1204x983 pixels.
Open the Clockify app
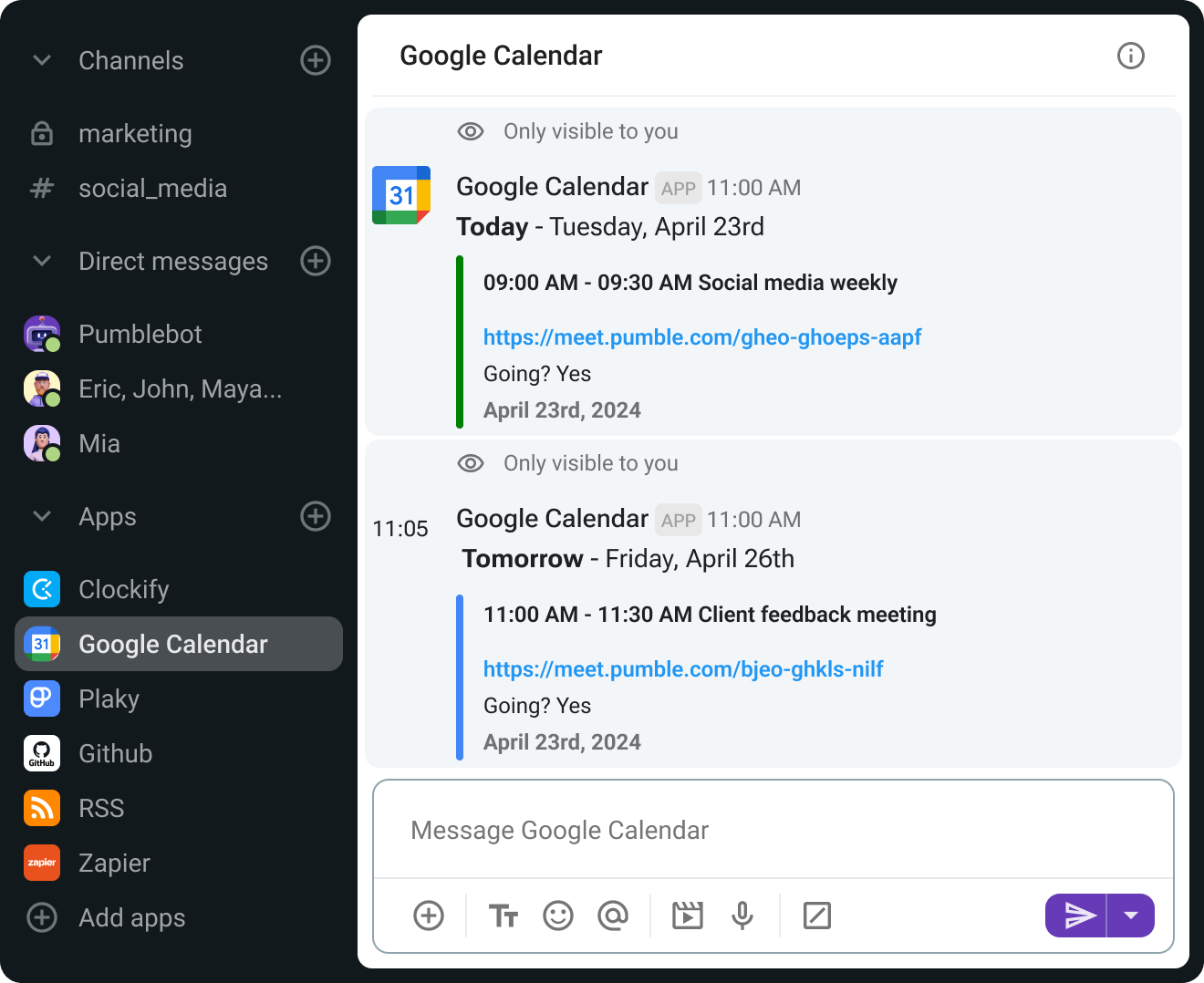tap(179, 589)
